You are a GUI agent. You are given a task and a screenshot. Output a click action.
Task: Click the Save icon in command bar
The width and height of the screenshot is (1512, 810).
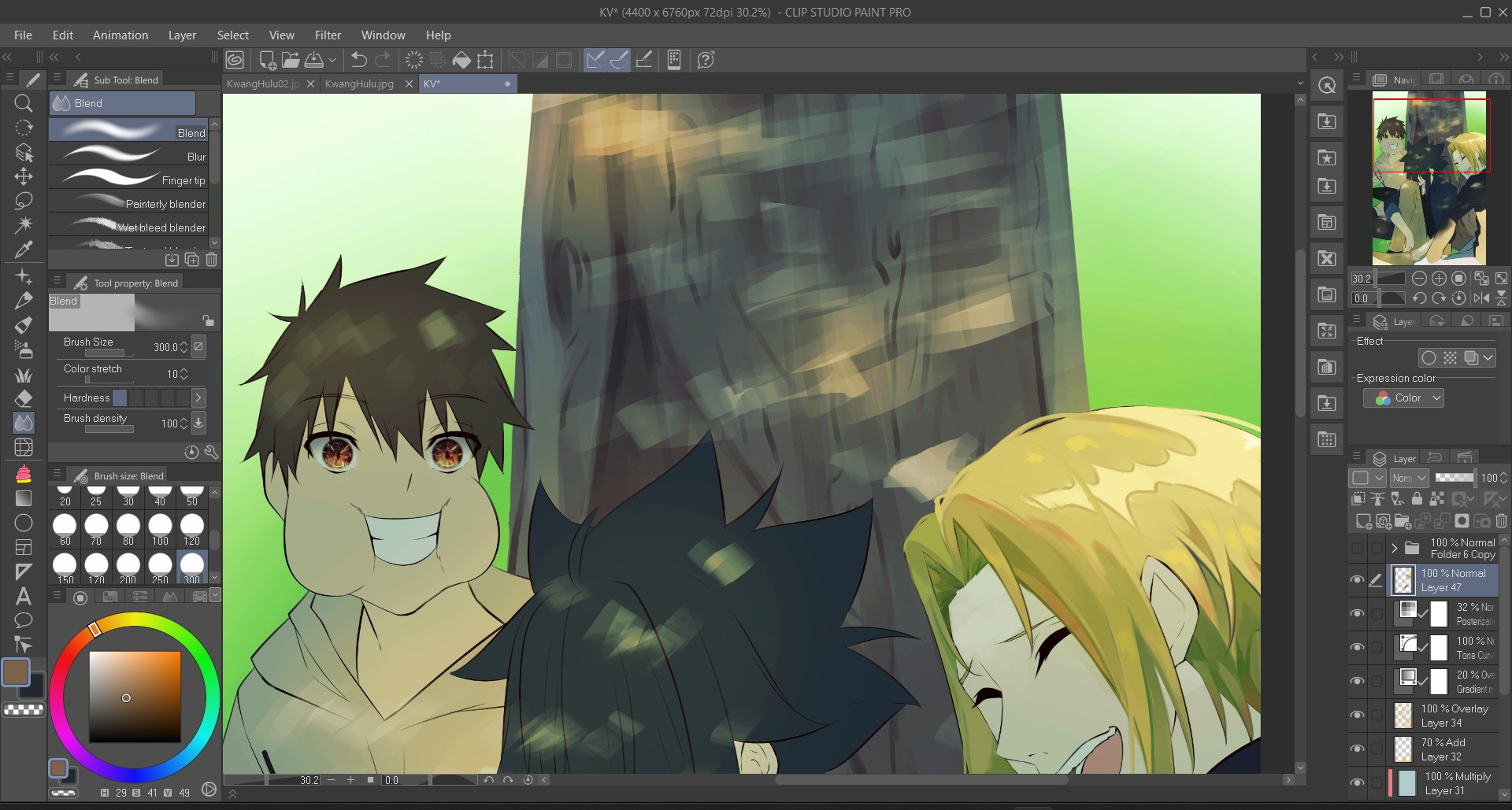(314, 60)
